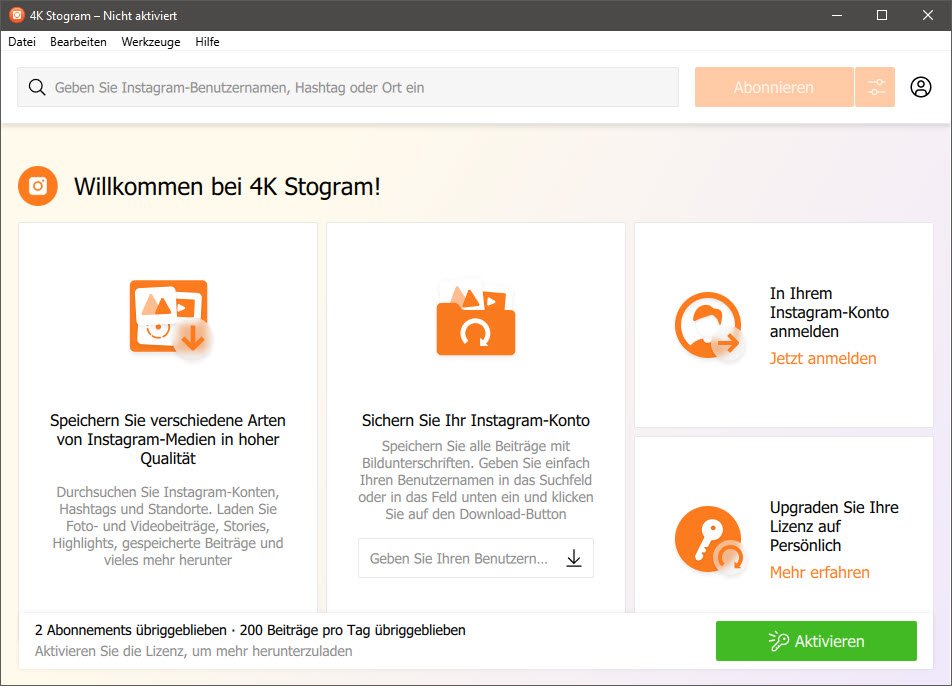952x686 pixels.
Task: Click the 4K Stogram welcome logo
Action: 38,186
